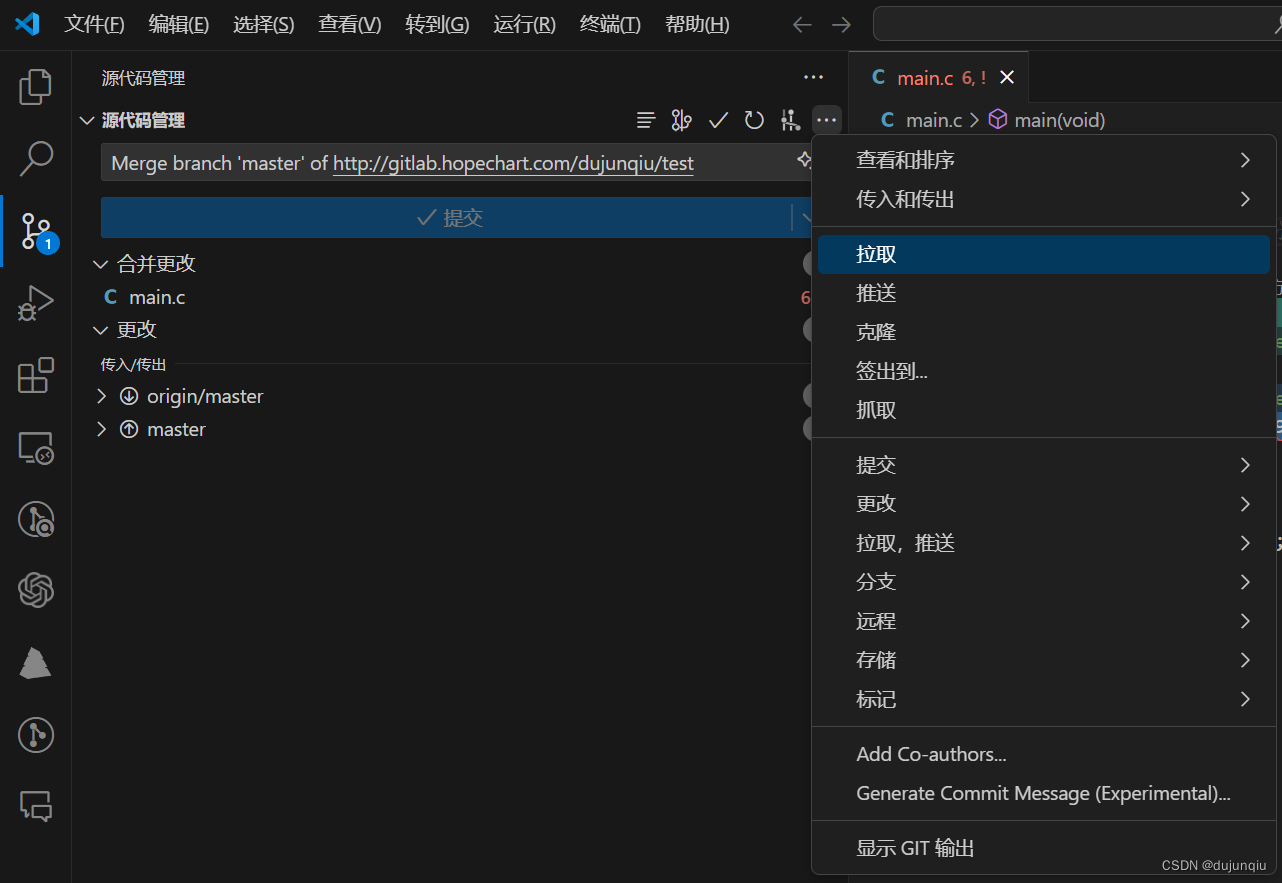1282x883 pixels.
Task: Open the Git Graph circular branch icon
Action: (35, 735)
